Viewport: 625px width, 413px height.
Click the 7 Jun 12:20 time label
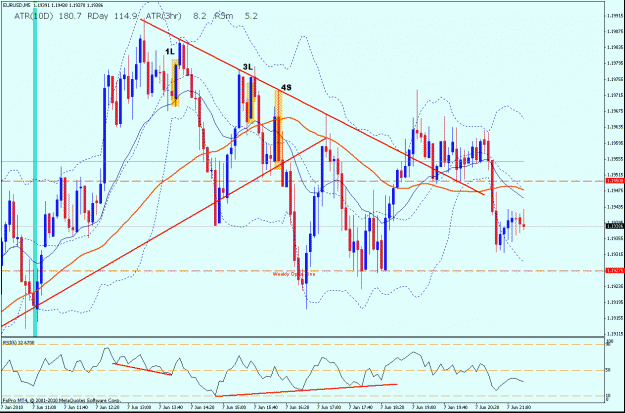click(108, 408)
